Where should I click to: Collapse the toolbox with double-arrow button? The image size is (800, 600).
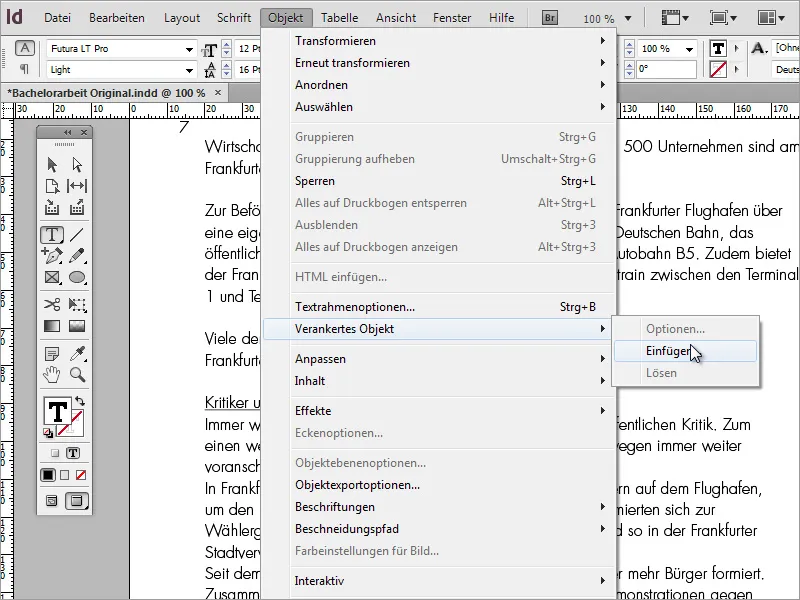(x=67, y=132)
